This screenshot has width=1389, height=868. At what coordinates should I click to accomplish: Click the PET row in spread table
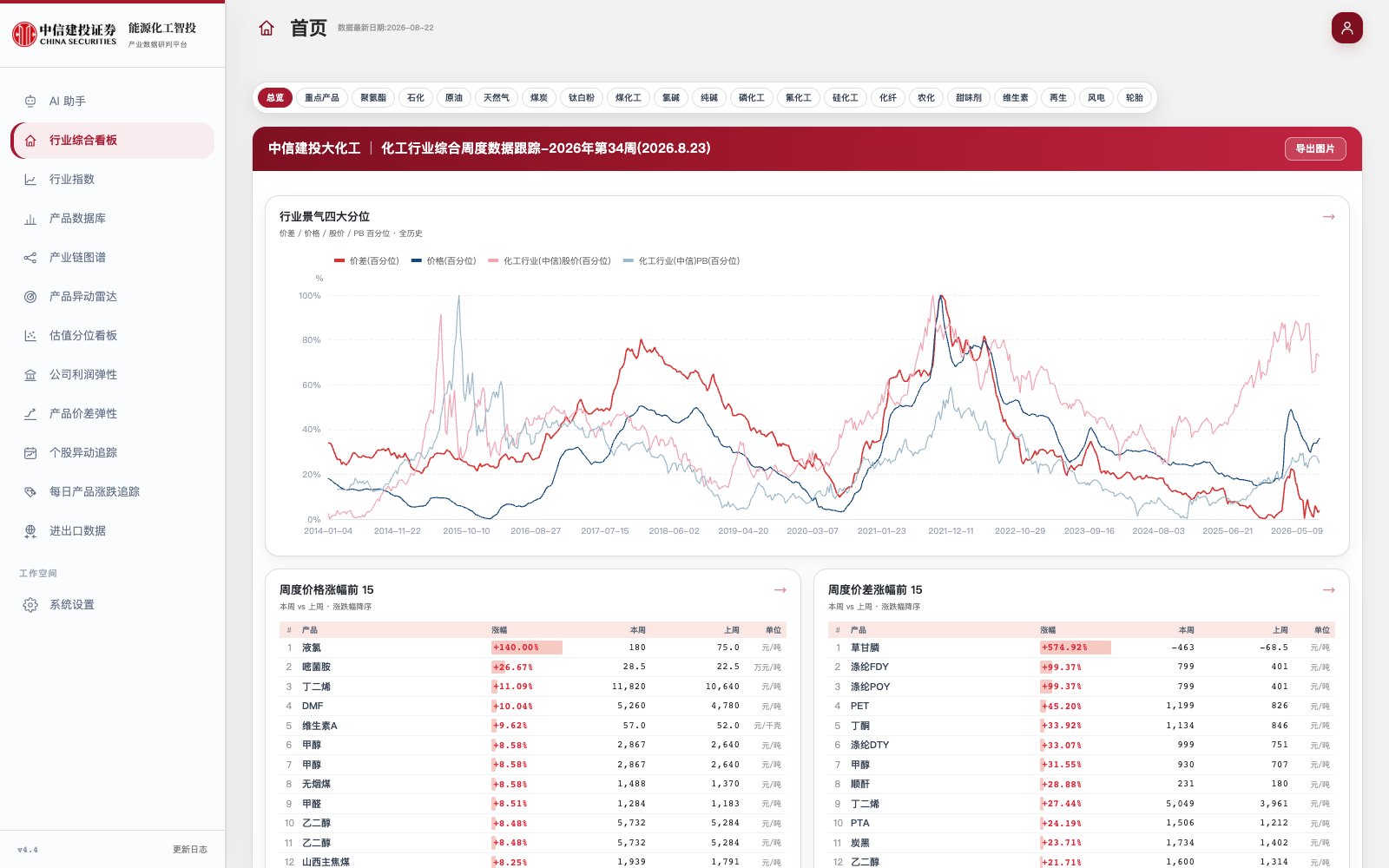pyautogui.click(x=1082, y=706)
